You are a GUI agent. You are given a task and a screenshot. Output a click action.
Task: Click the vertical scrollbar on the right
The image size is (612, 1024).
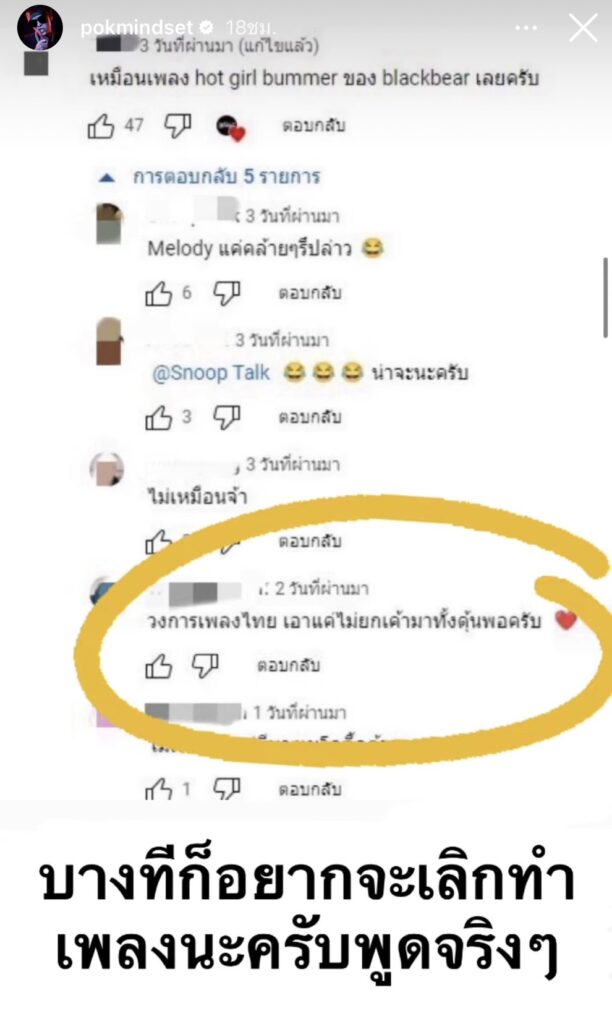[605, 297]
